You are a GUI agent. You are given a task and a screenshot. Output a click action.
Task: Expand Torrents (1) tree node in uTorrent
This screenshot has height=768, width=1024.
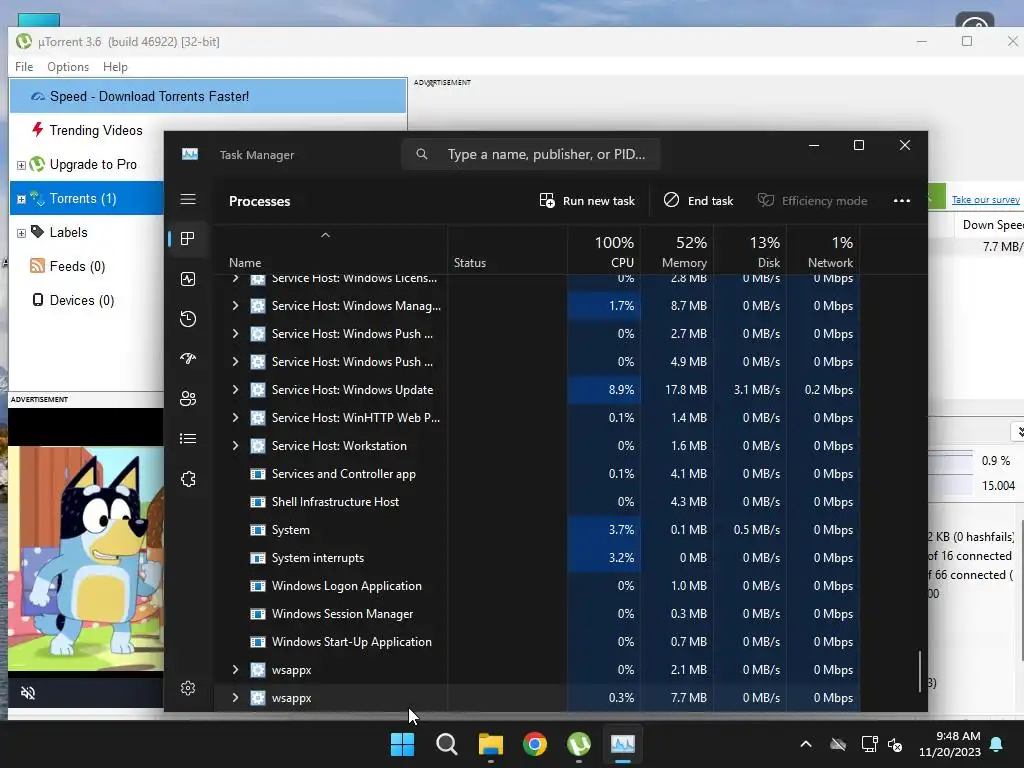click(21, 199)
